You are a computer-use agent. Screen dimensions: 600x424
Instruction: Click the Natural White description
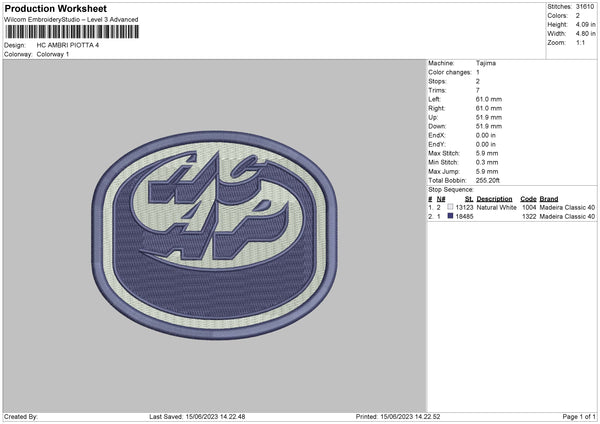497,207
